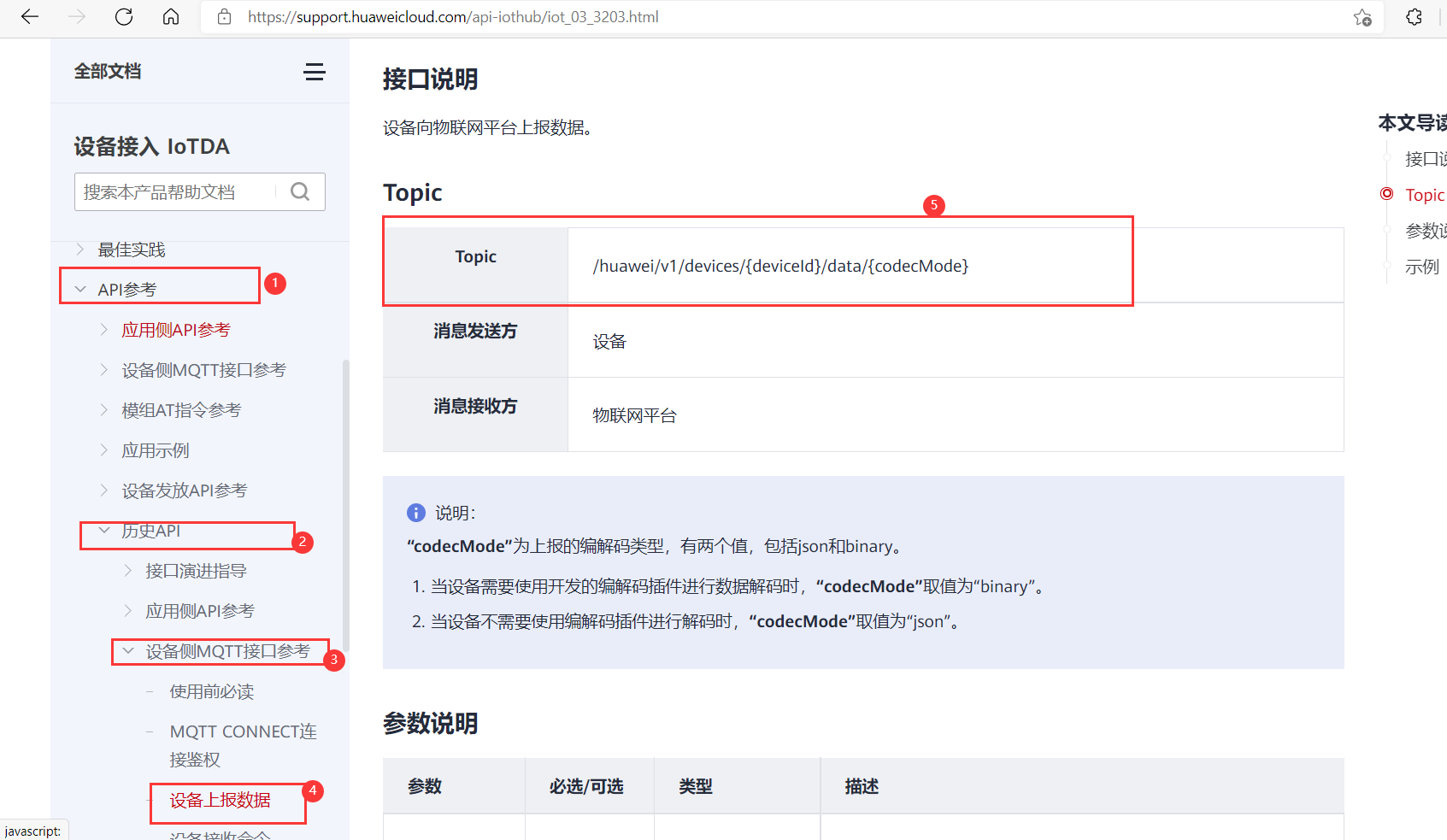Open the 设备上报数据 page link
This screenshot has height=840, width=1447.
click(x=221, y=800)
